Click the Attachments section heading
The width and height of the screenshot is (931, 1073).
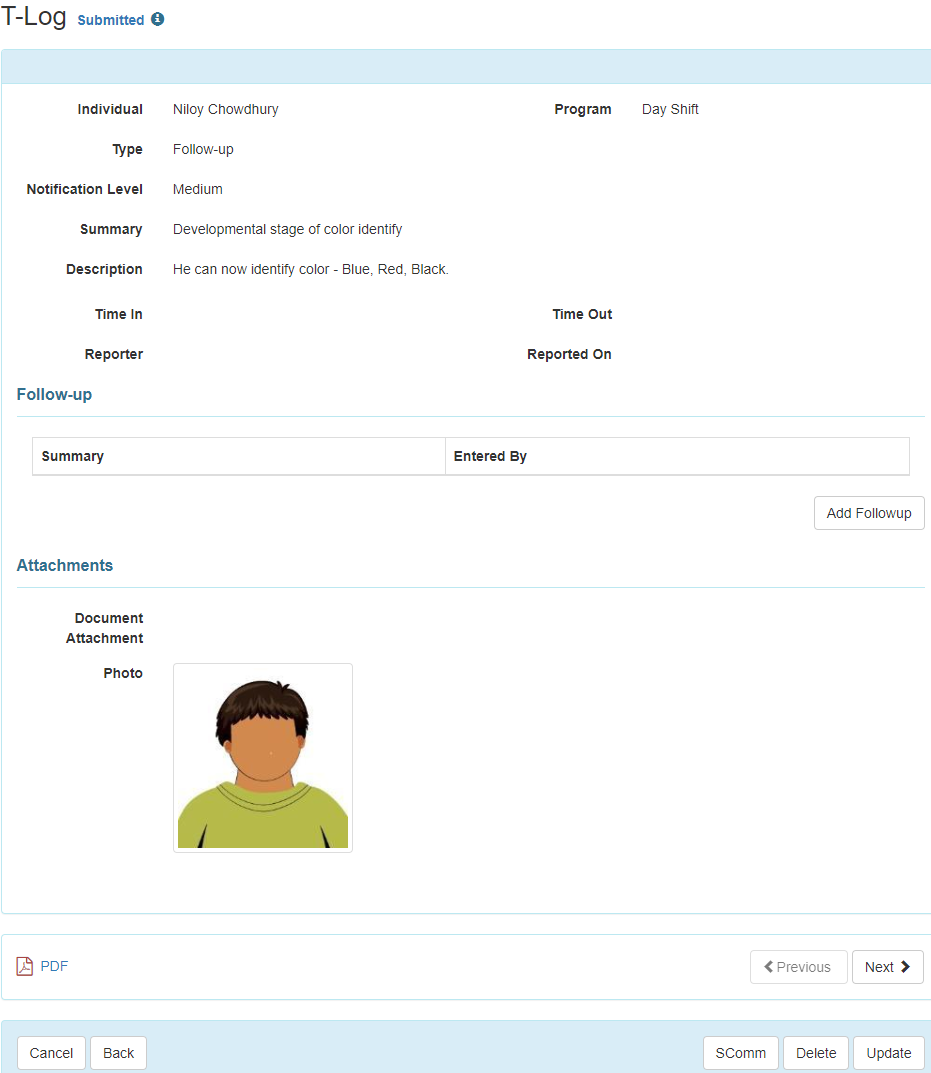click(x=65, y=565)
